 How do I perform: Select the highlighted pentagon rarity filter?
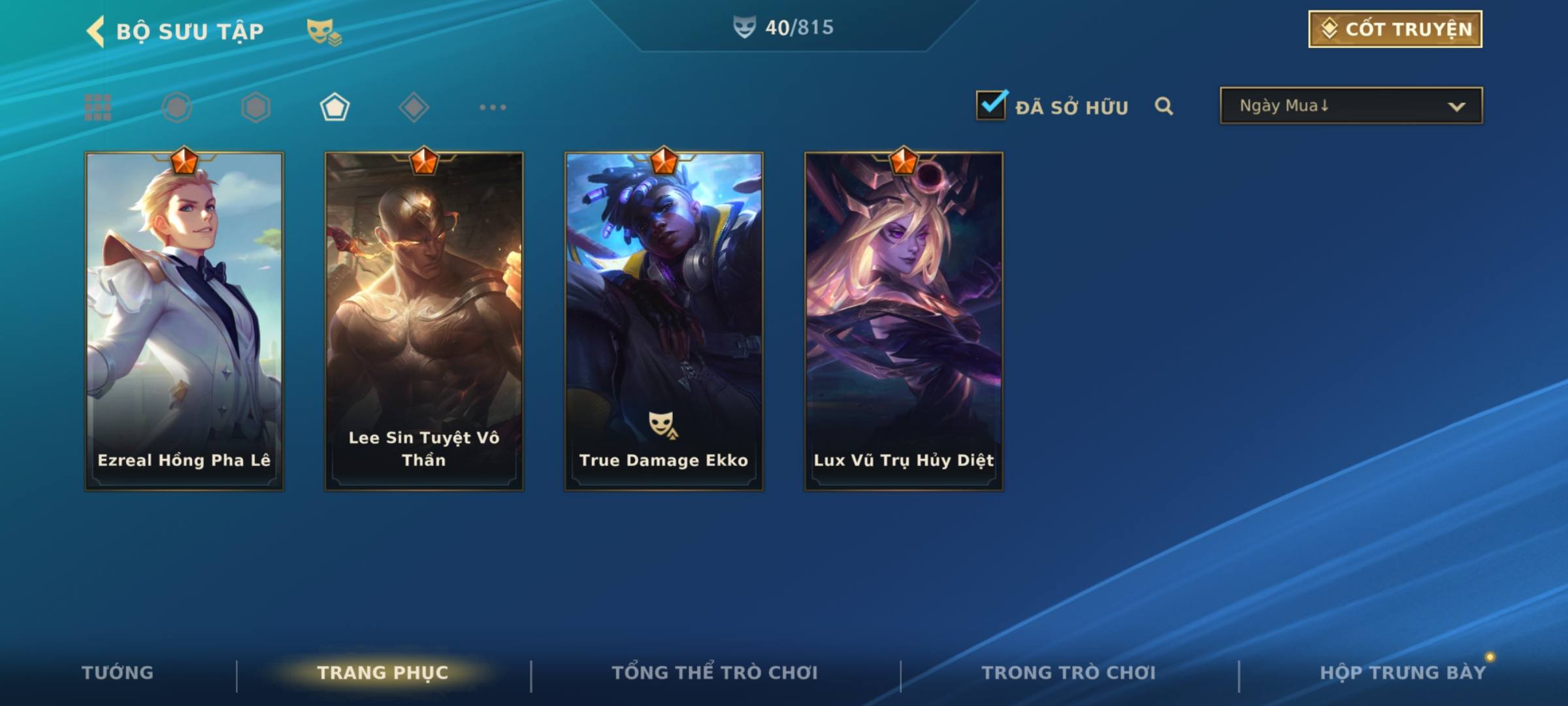(x=335, y=107)
